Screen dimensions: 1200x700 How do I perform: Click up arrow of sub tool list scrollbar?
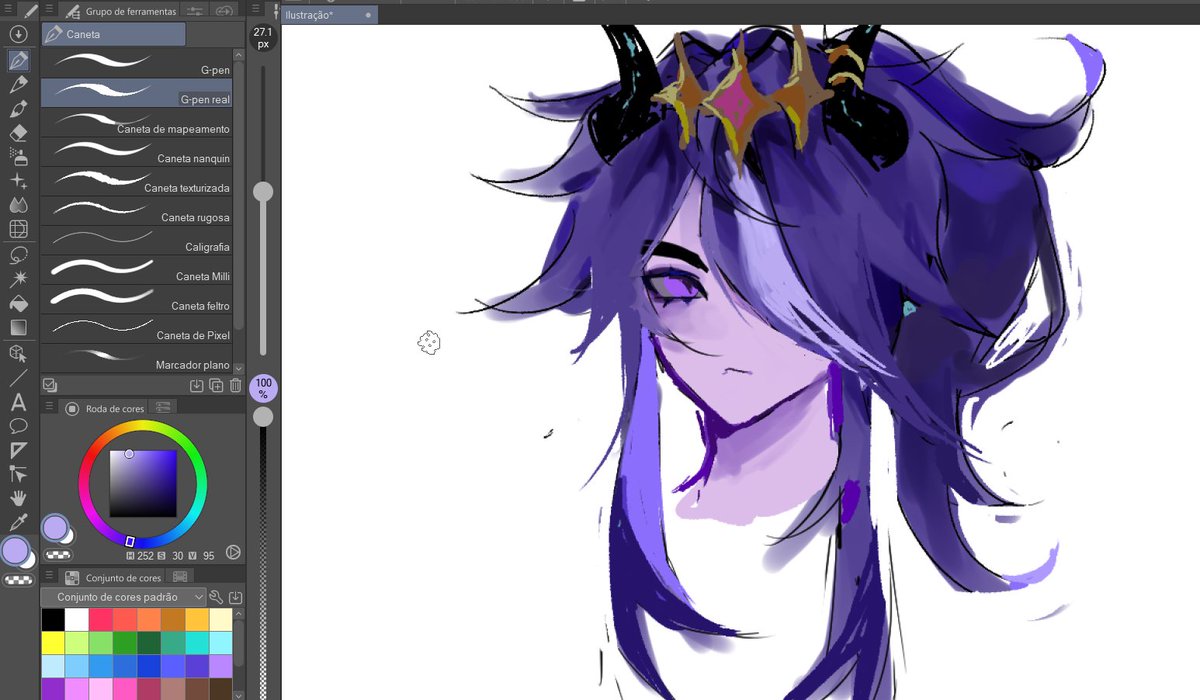pos(239,53)
